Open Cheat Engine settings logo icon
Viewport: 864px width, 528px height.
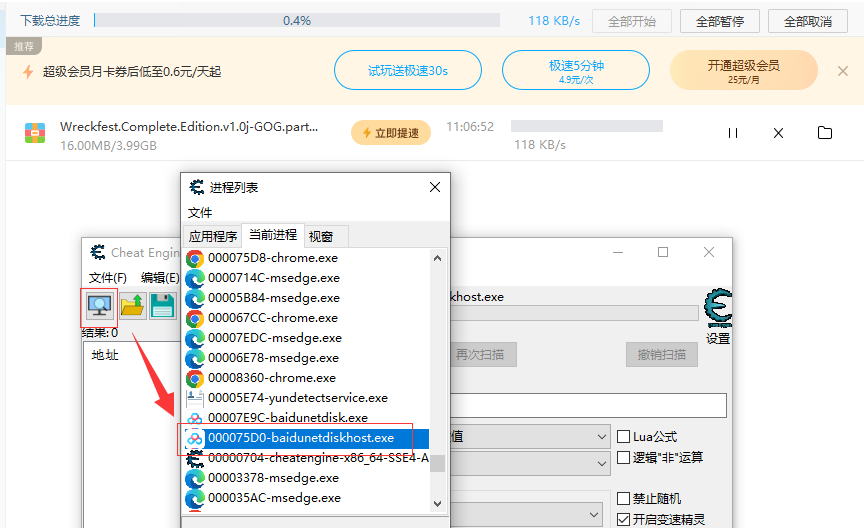point(719,308)
